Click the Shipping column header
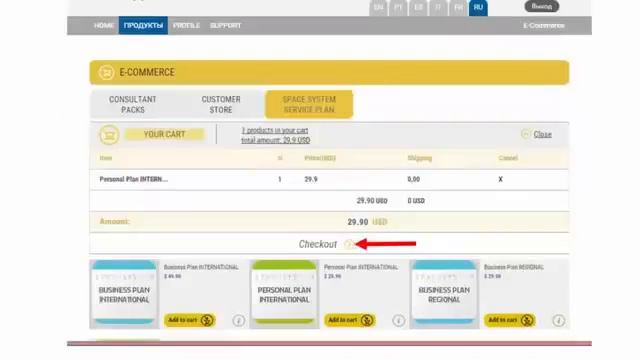The image size is (640, 360). click(x=420, y=158)
